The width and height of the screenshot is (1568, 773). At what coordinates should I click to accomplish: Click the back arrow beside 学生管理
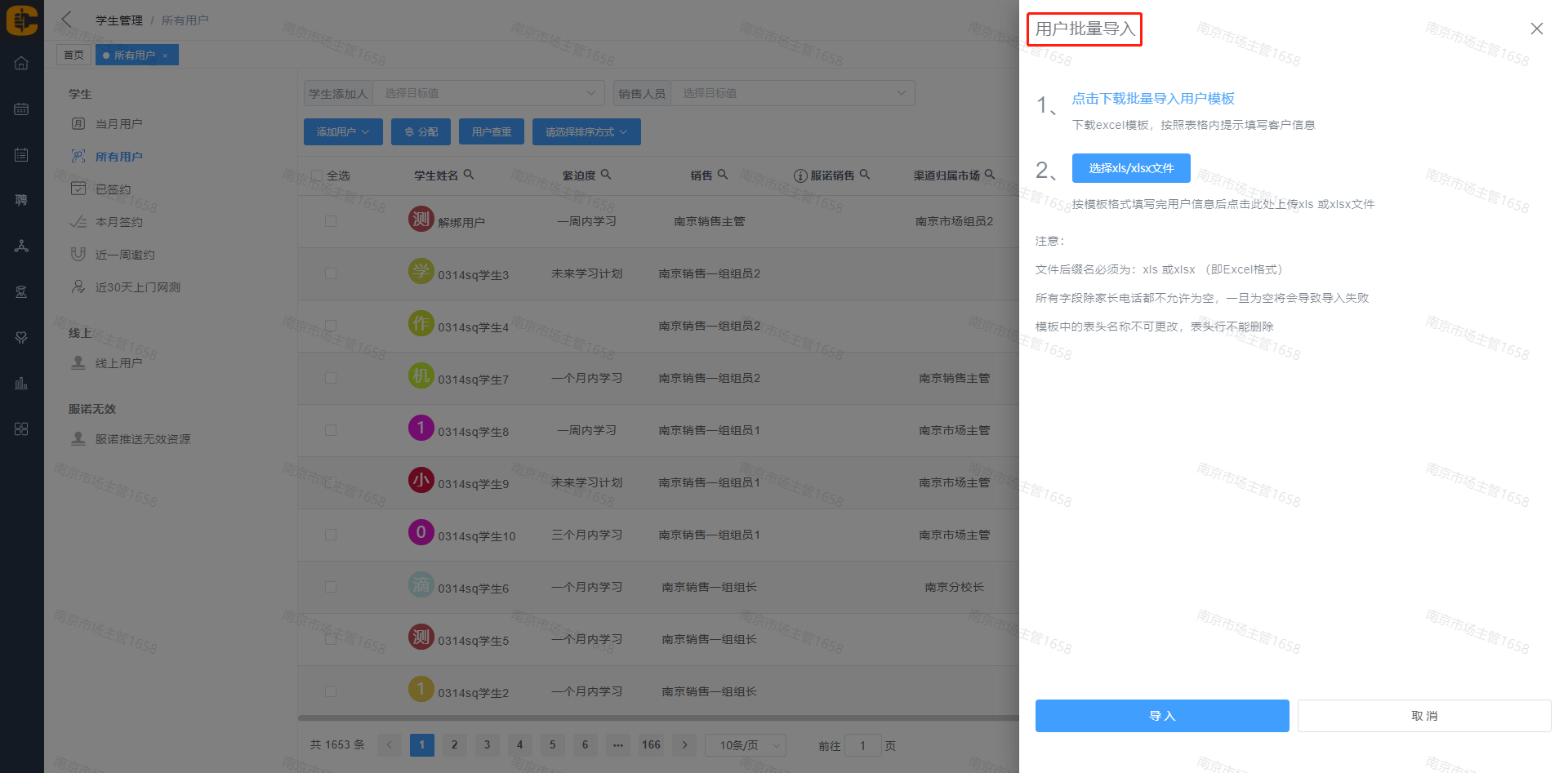coord(67,20)
